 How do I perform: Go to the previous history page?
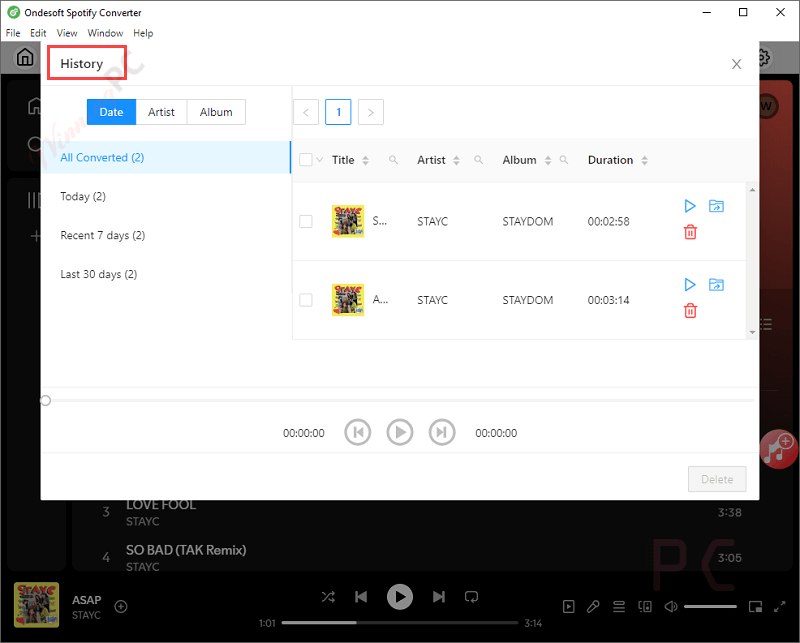click(306, 112)
